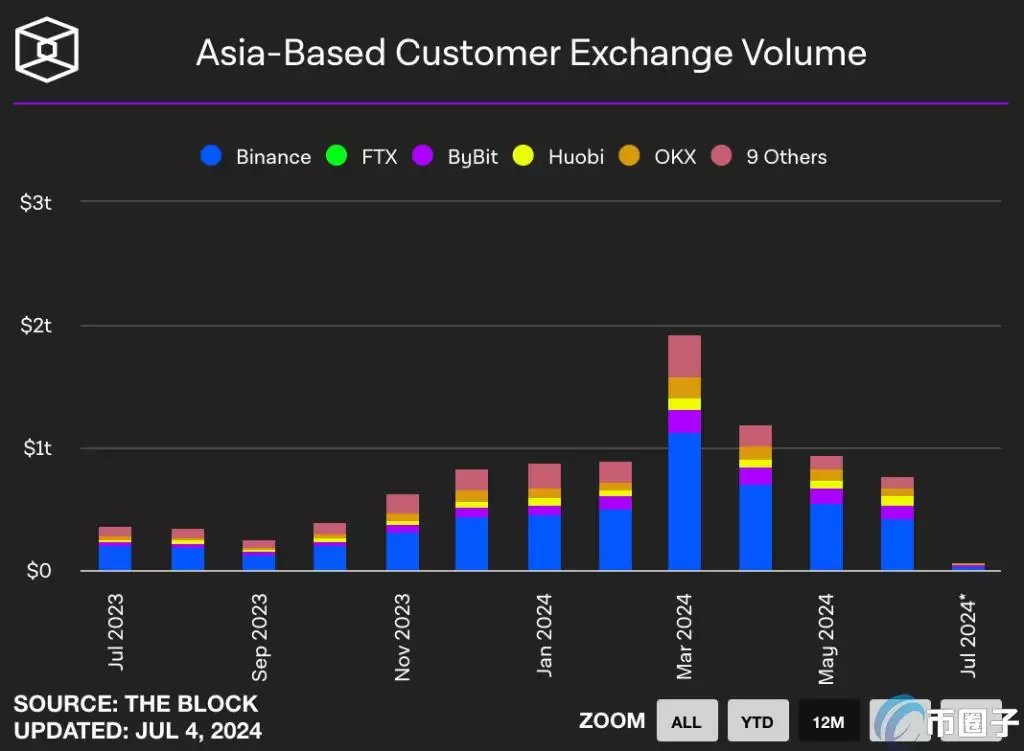1024x751 pixels.
Task: Click the pink 9 Others legend dot
Action: pos(721,156)
